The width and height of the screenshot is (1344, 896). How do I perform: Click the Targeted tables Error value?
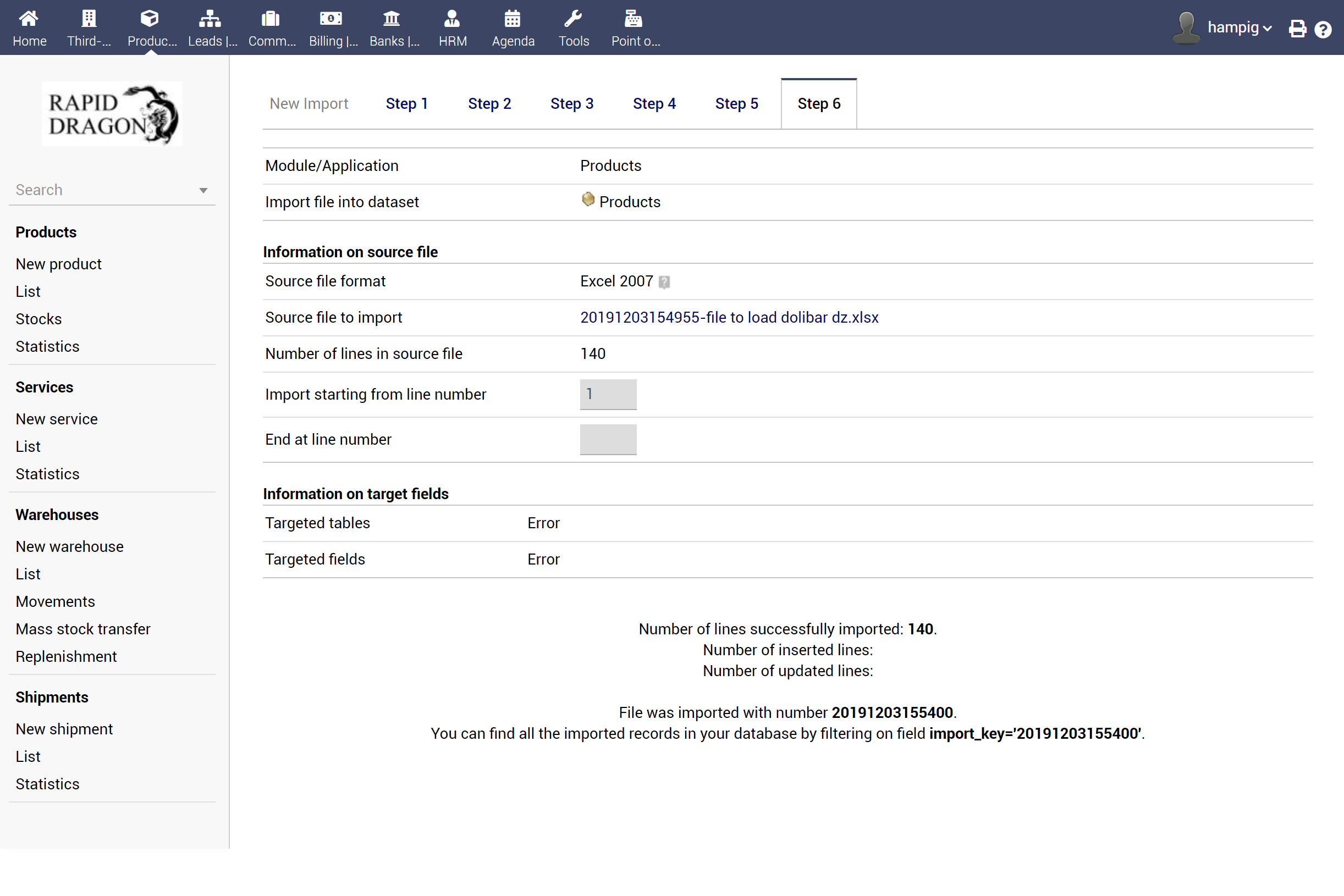543,523
